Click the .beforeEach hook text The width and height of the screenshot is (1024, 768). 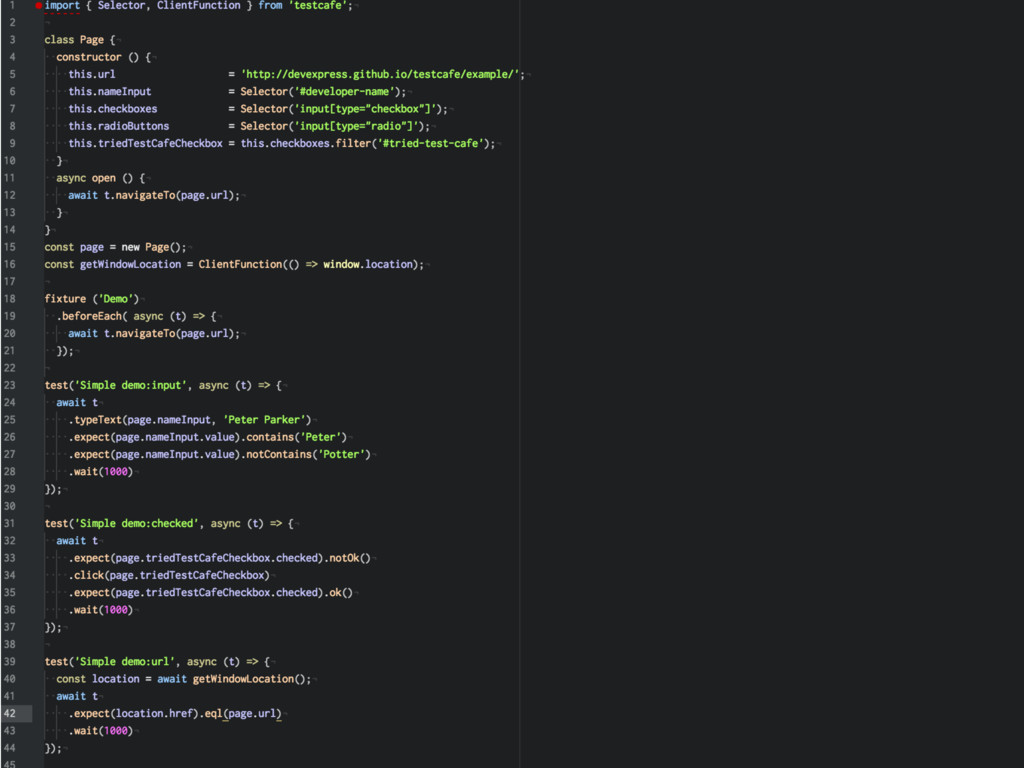pyautogui.click(x=92, y=316)
